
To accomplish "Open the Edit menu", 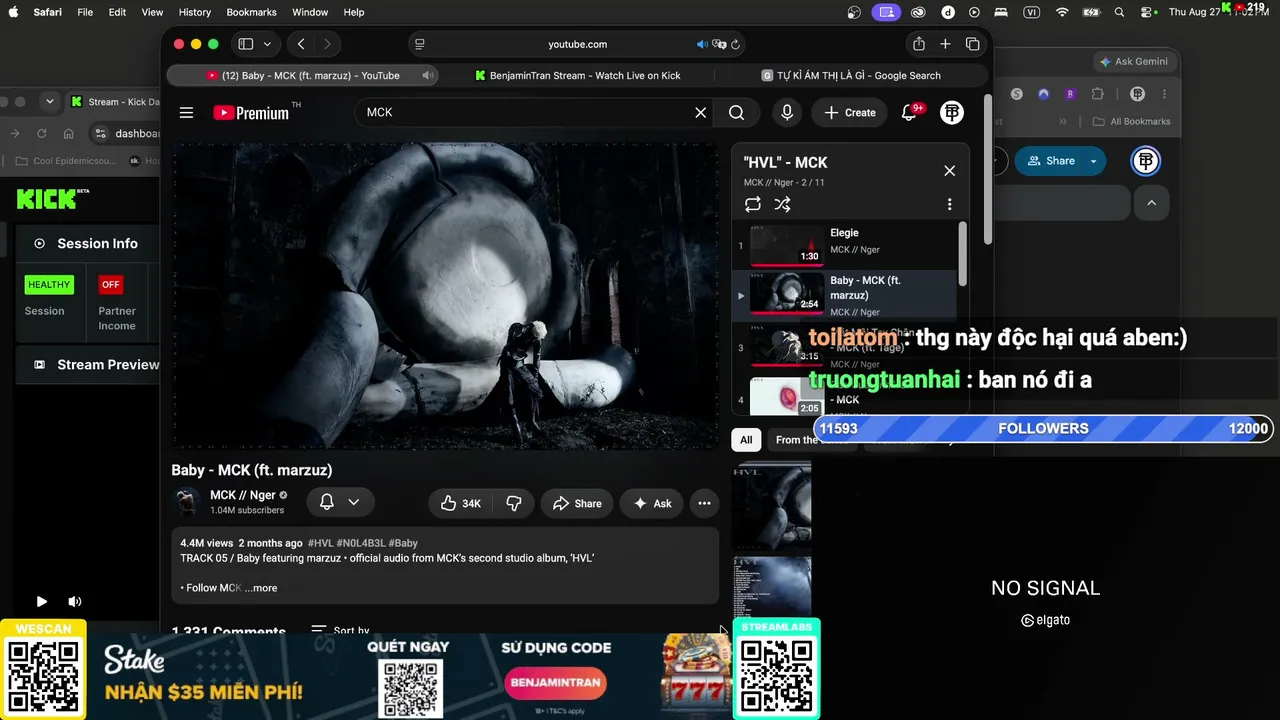I will click(117, 12).
